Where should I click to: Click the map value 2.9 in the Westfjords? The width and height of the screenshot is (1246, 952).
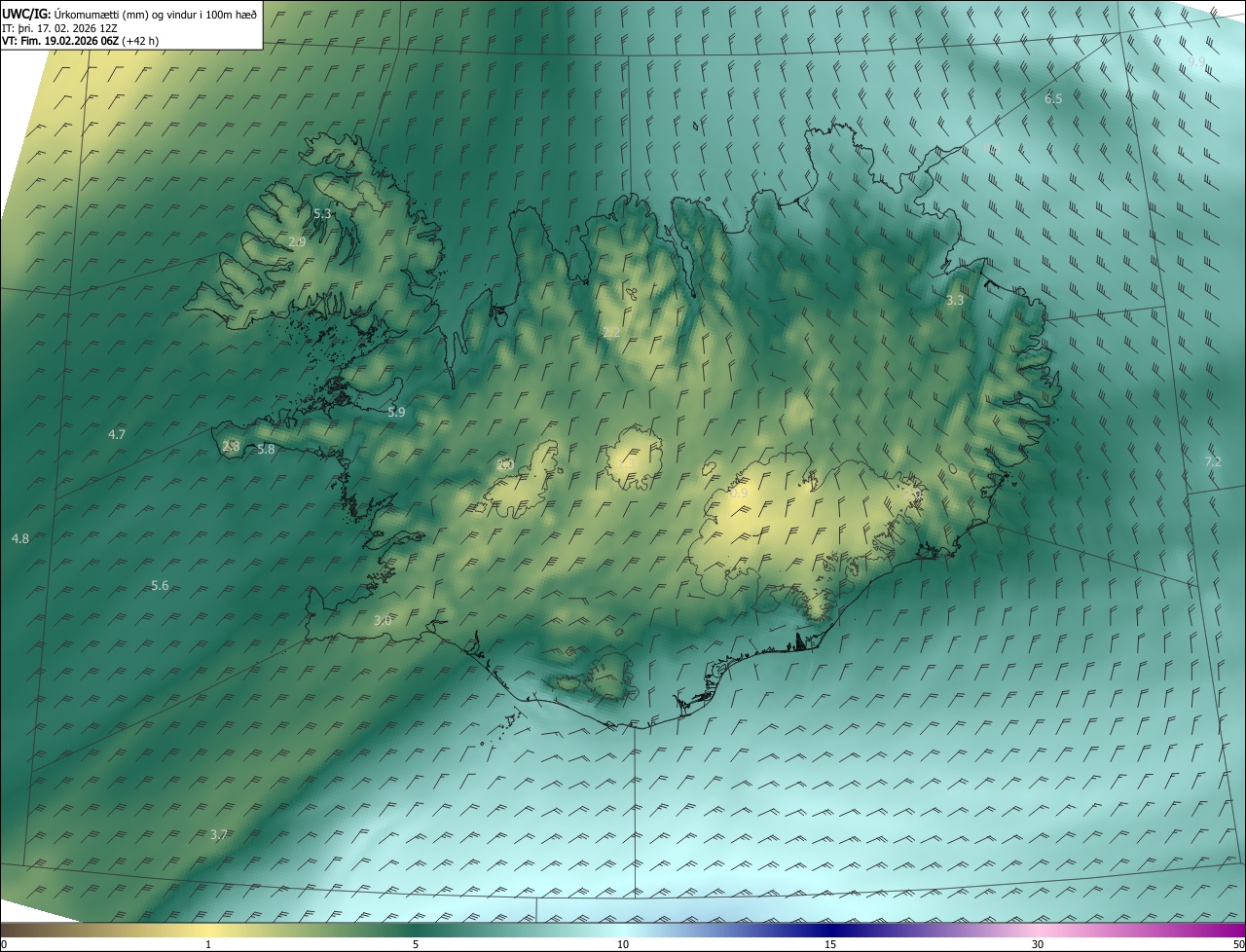pos(298,242)
